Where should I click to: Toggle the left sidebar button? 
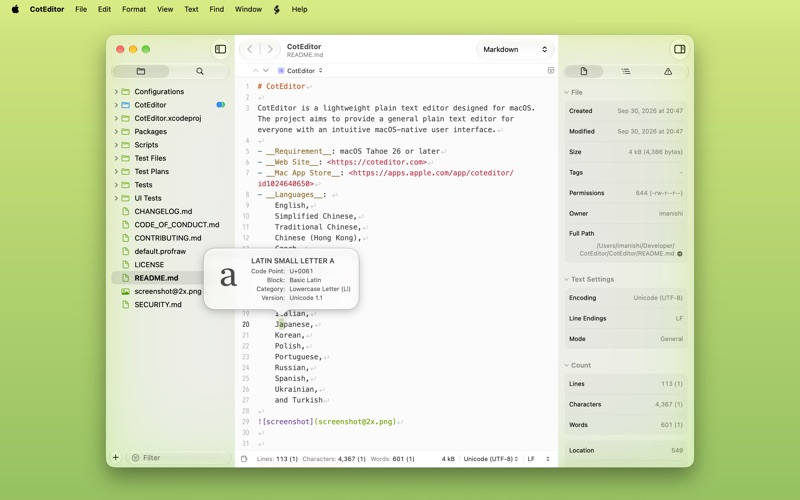220,49
